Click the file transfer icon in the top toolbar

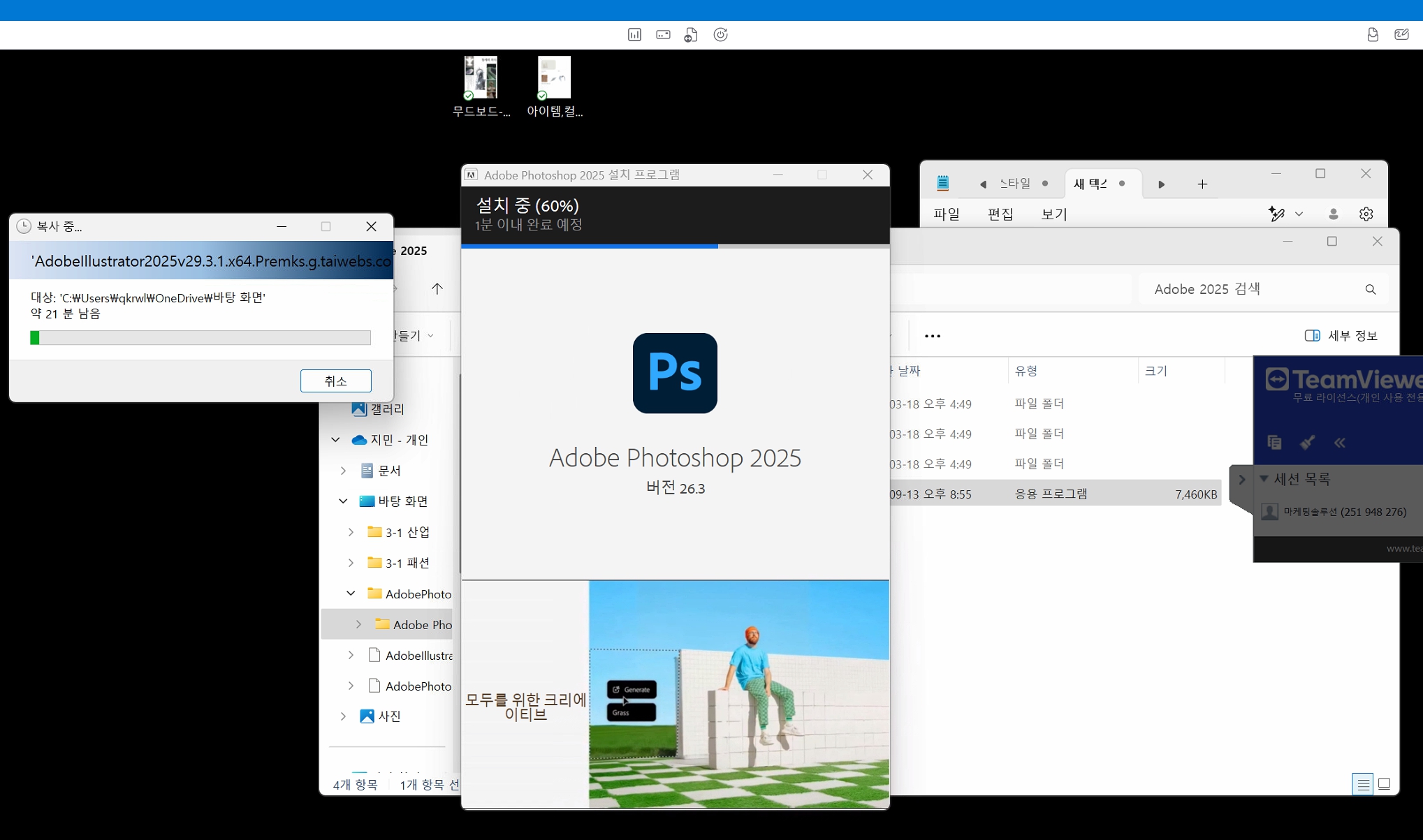point(691,35)
